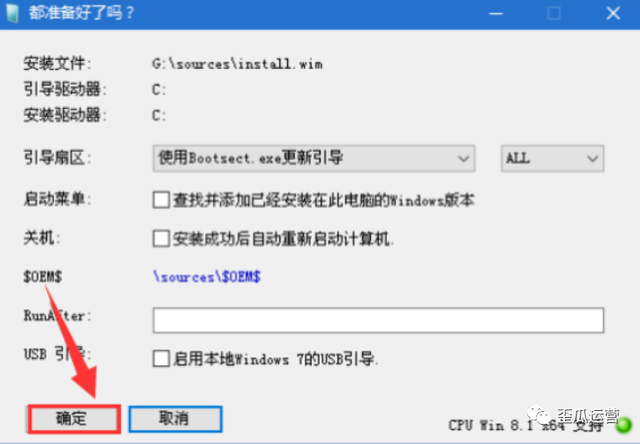
Task: Expand the ALL dropdown list
Action: click(552, 158)
